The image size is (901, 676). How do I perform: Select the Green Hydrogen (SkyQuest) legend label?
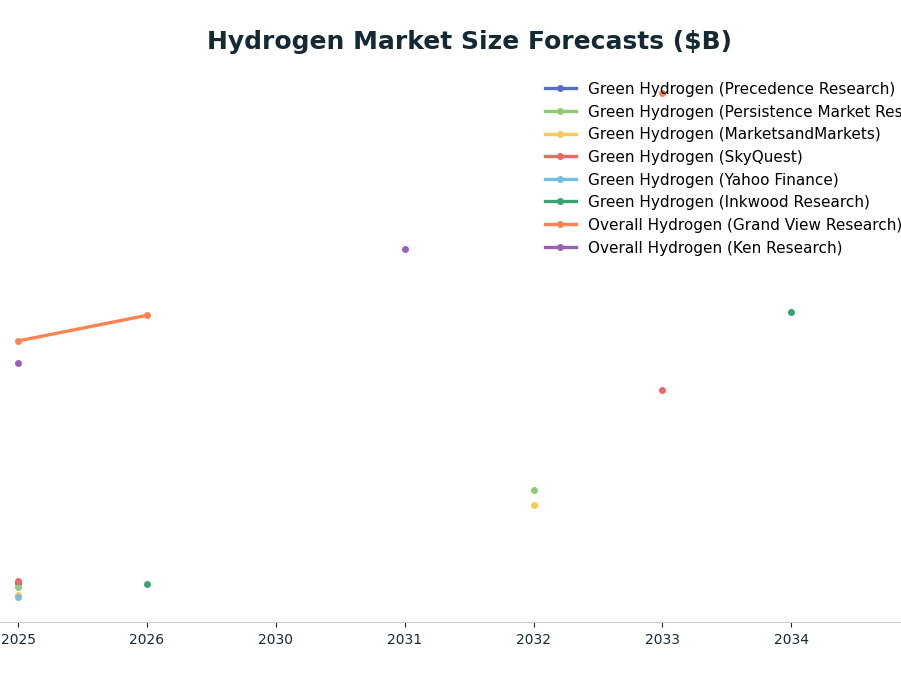pos(695,156)
